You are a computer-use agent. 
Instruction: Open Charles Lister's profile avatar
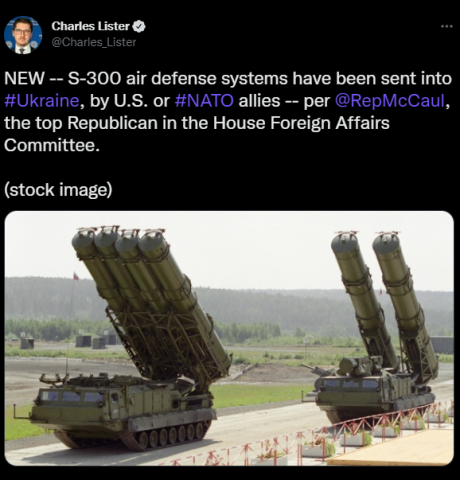(x=23, y=35)
